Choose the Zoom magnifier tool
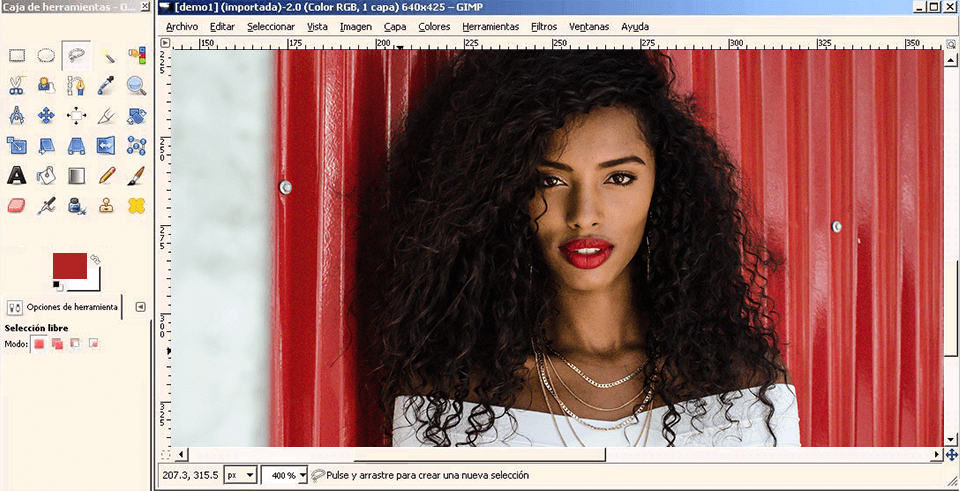Viewport: 960px width, 491px height. (x=136, y=86)
